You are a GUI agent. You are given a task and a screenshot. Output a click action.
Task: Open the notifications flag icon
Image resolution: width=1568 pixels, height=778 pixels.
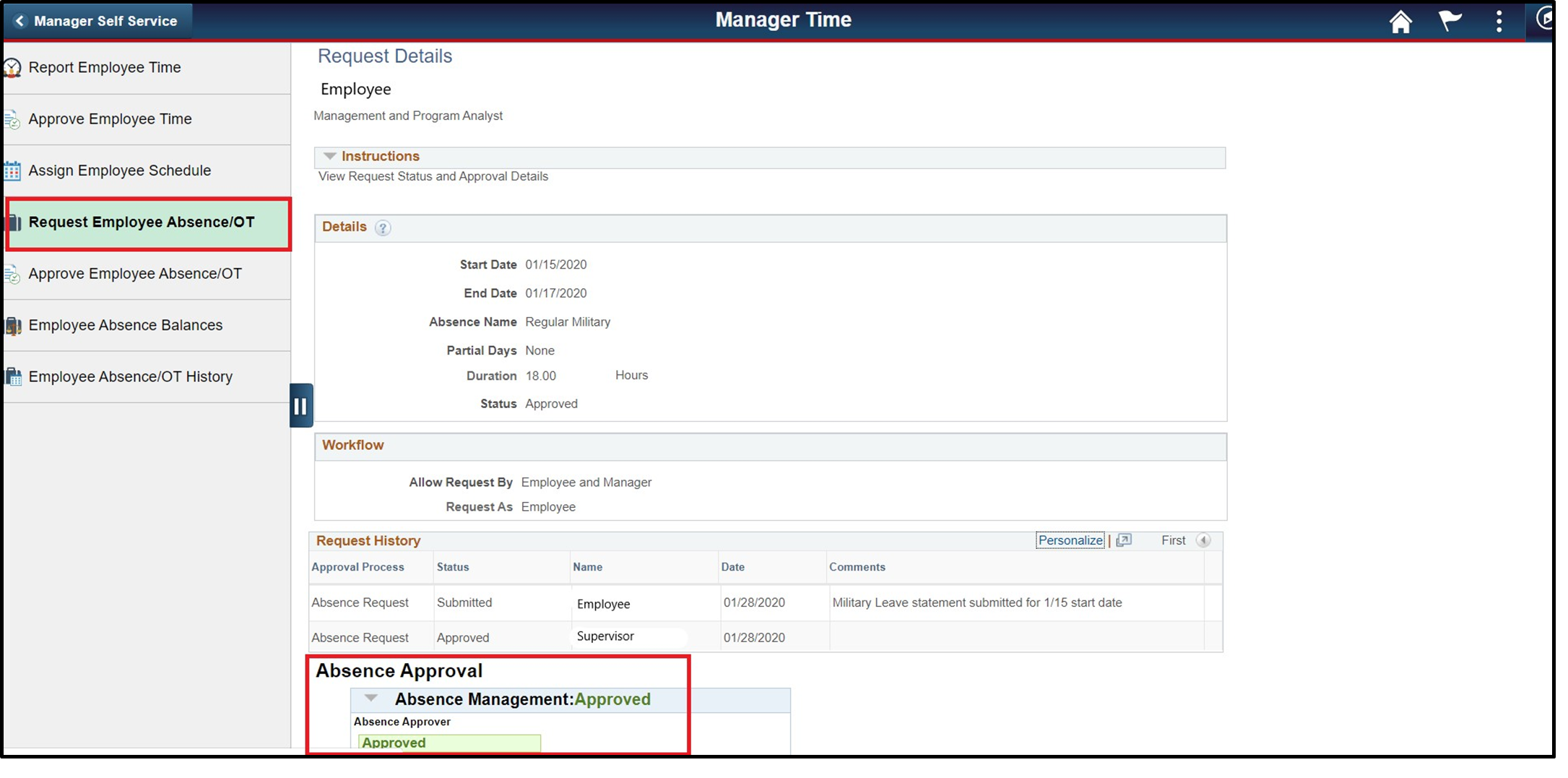[x=1451, y=21]
